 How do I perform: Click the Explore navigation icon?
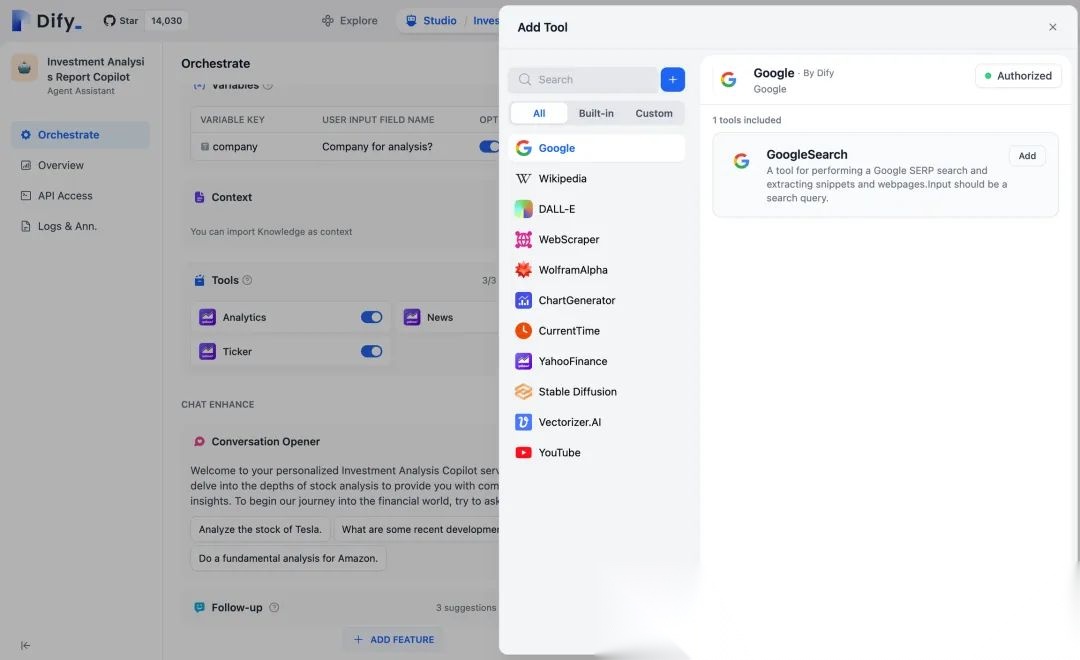coord(328,21)
